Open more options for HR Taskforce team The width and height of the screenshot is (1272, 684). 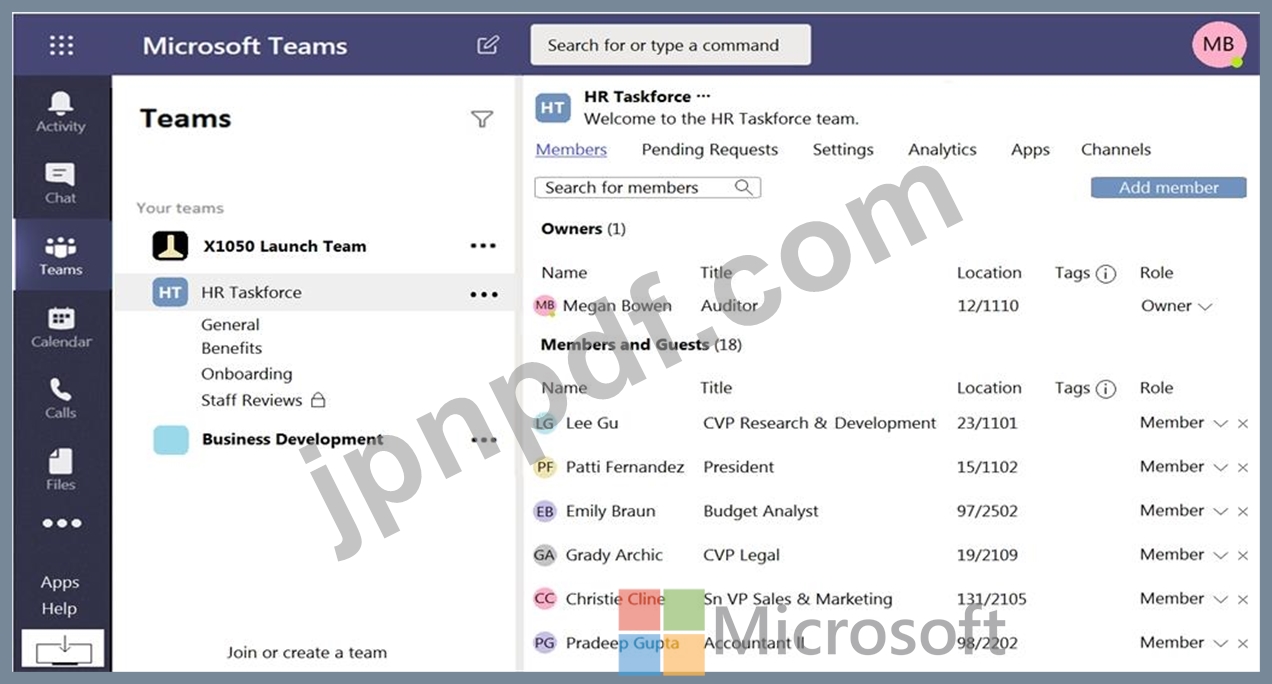pos(484,294)
